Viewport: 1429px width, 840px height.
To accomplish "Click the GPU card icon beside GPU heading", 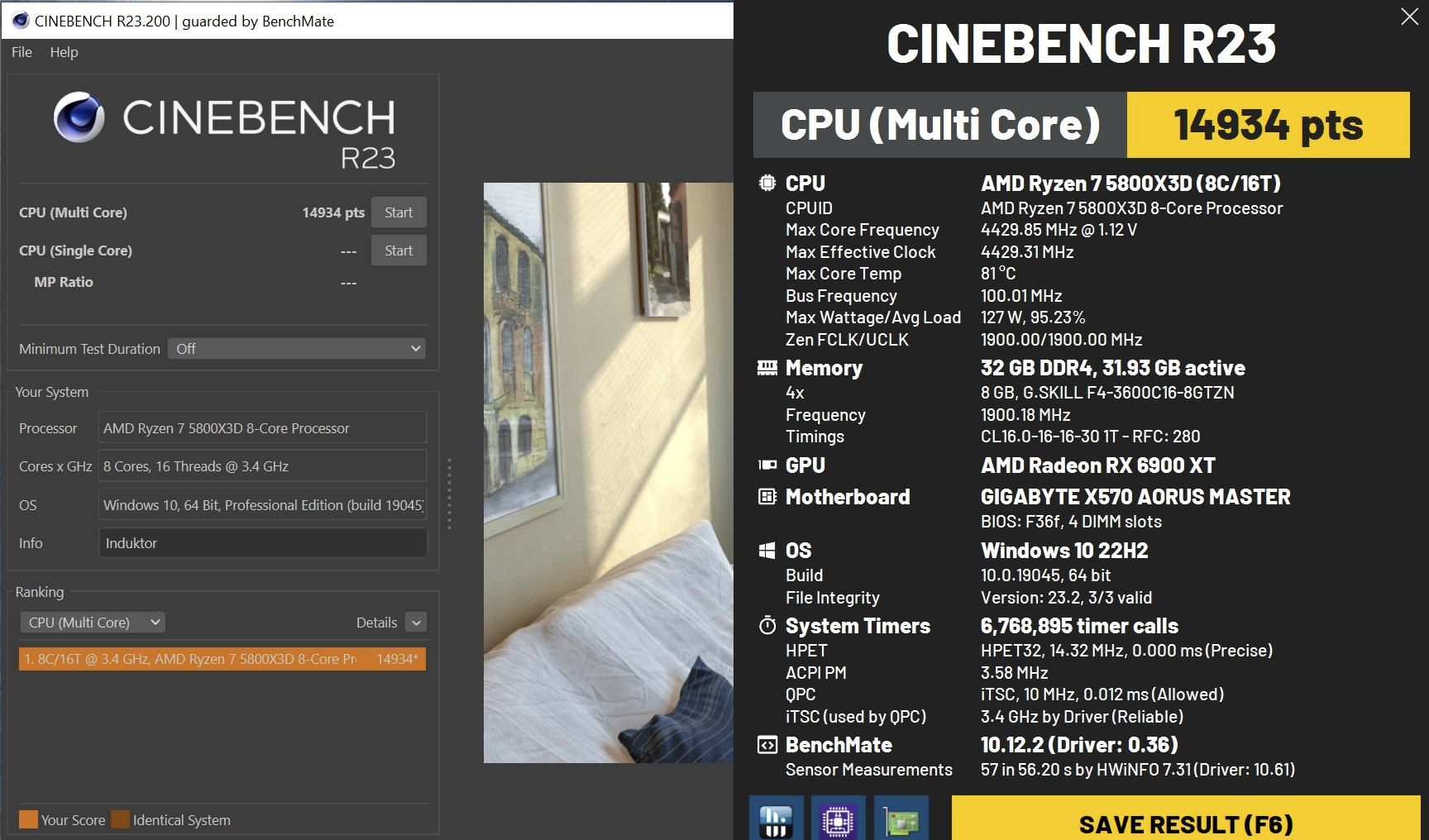I will (x=767, y=465).
